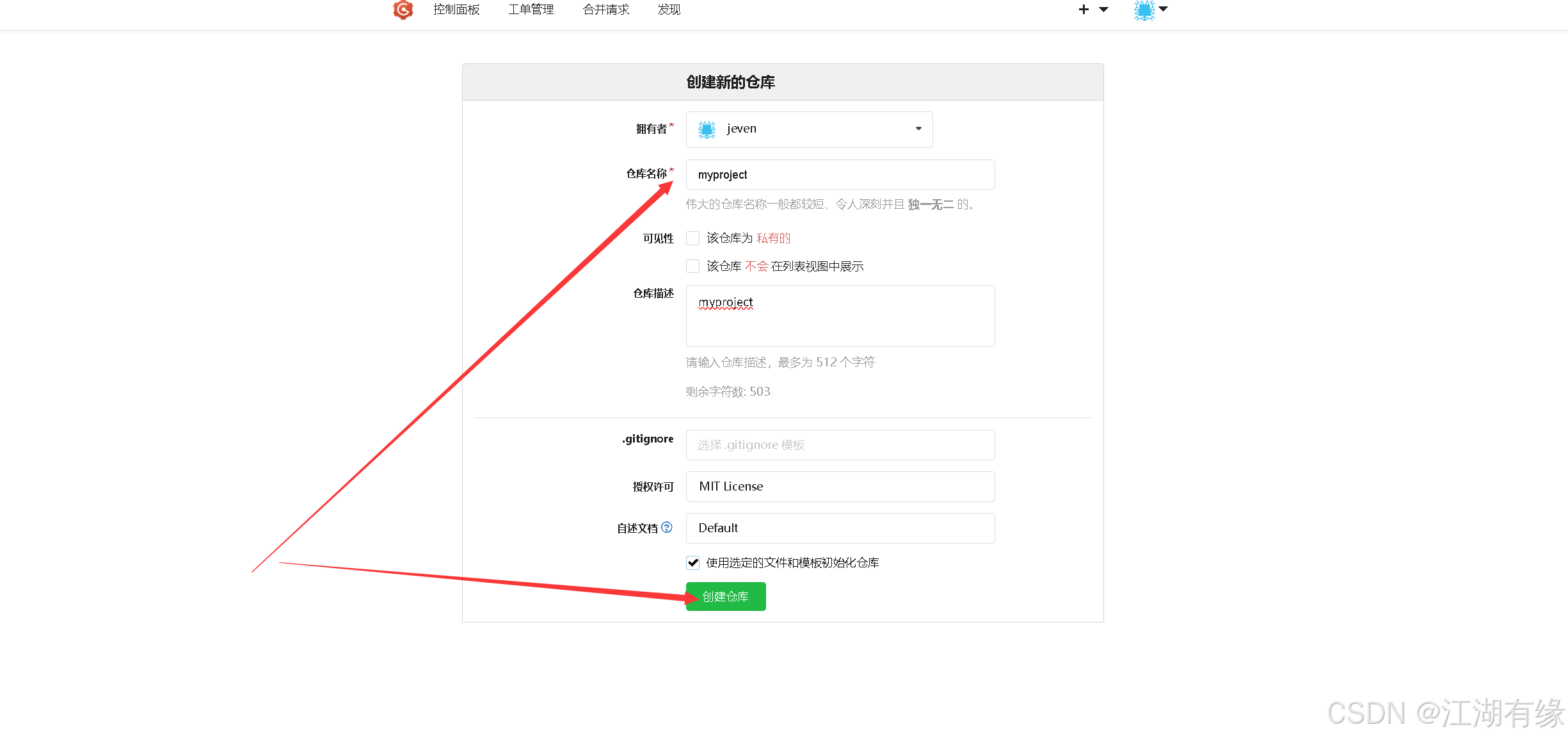Enable the 该仓库为私有的 checkbox
Viewport: 1568px width, 739px height.
pyautogui.click(x=692, y=238)
